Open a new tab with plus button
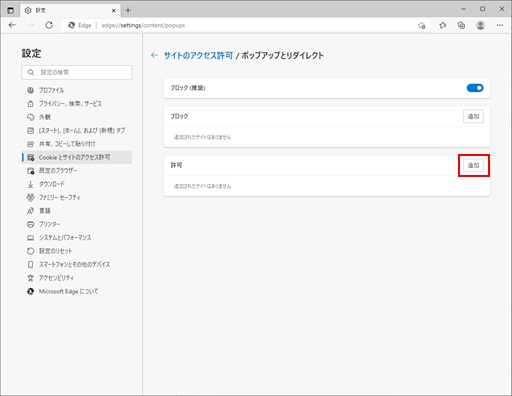Image resolution: width=512 pixels, height=396 pixels. point(128,10)
